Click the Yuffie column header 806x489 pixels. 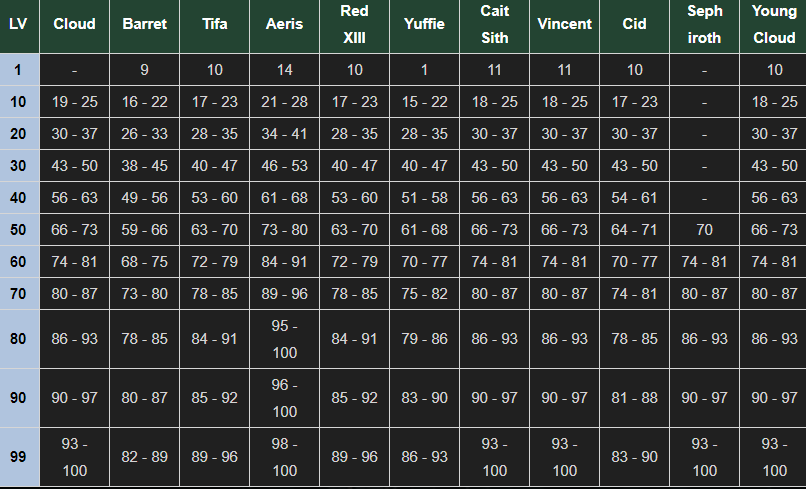[425, 24]
